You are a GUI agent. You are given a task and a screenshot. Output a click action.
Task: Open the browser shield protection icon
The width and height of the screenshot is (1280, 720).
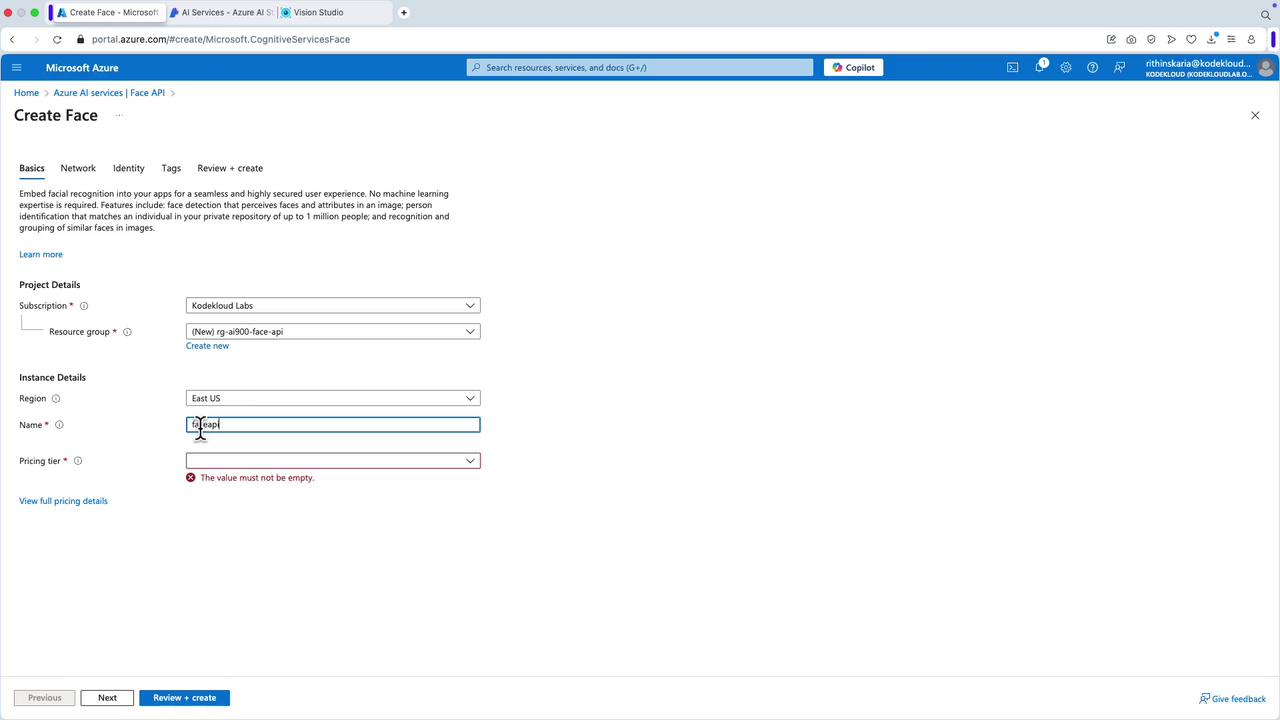pos(1151,39)
